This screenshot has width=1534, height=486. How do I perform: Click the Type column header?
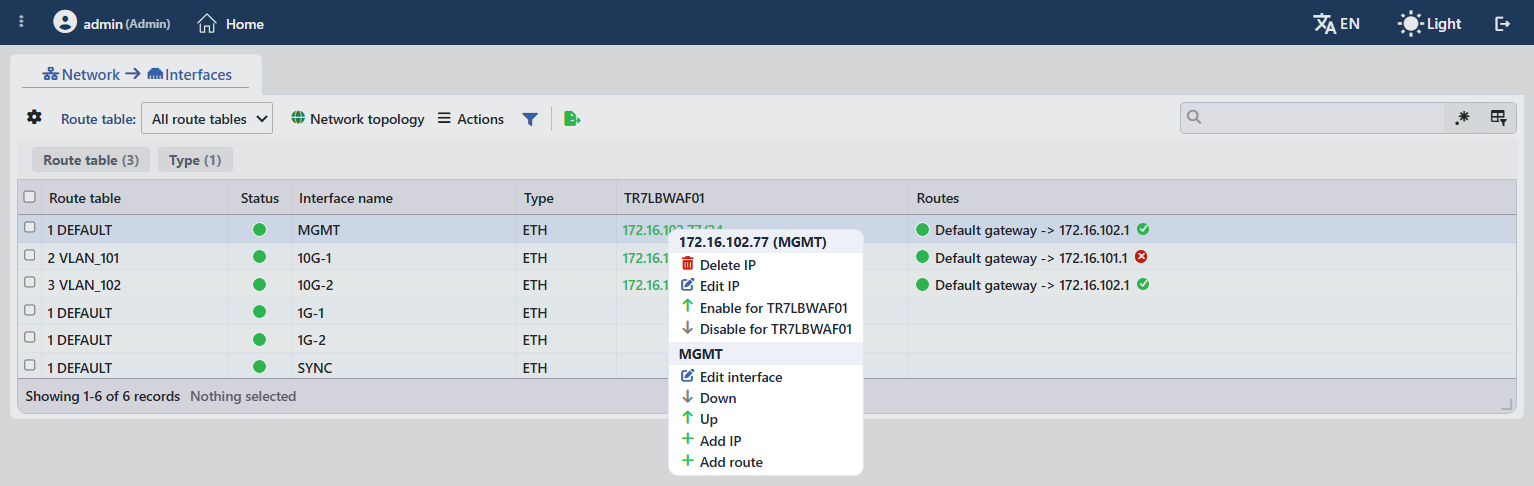point(566,198)
